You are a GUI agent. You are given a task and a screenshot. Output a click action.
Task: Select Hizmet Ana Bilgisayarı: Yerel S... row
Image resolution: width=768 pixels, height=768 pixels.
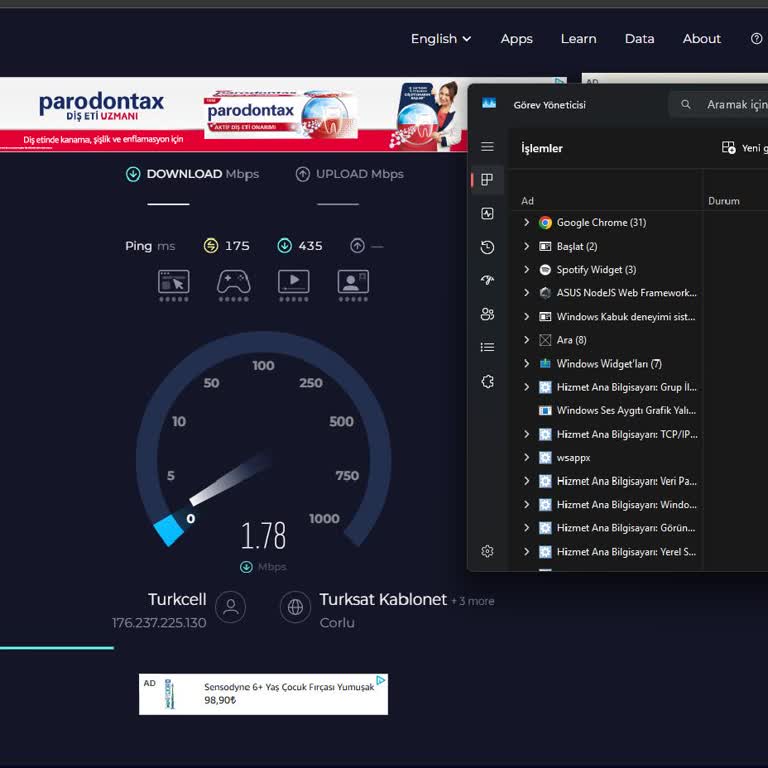(x=607, y=552)
